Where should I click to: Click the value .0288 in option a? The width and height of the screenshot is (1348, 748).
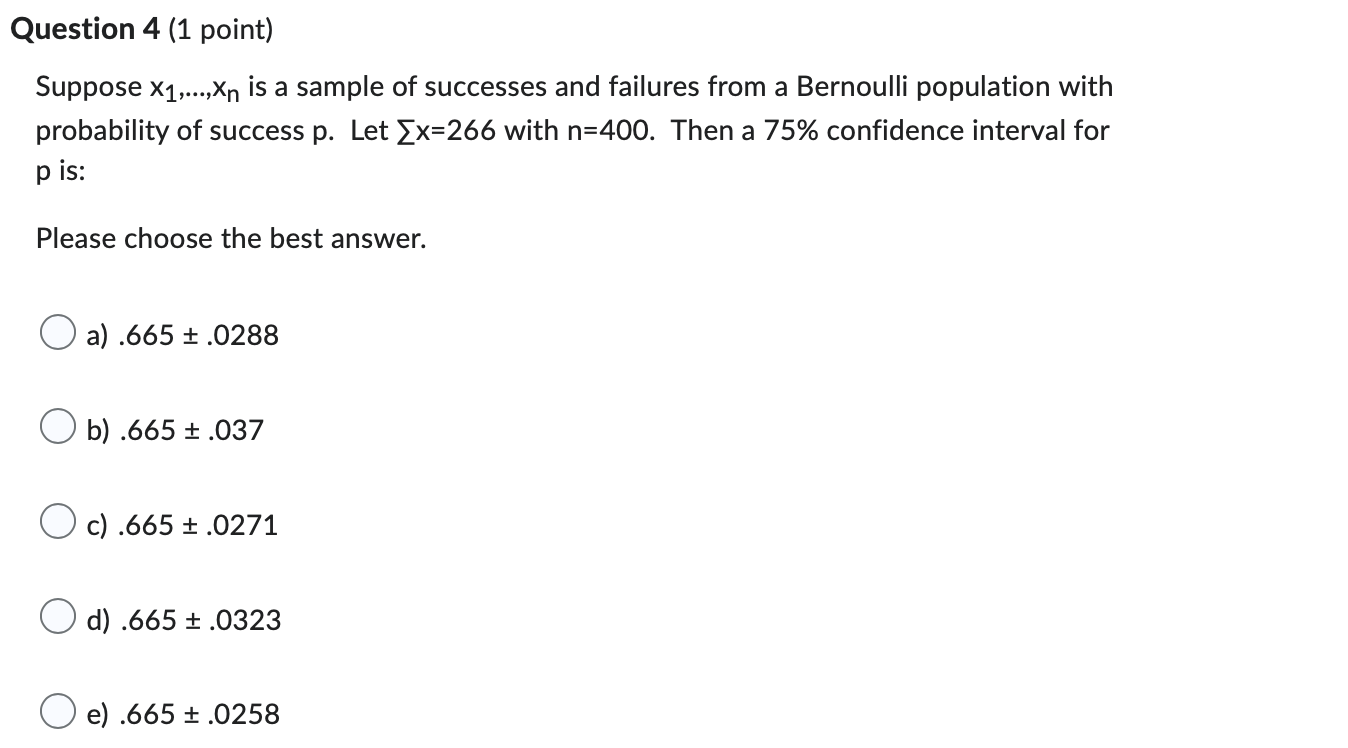coord(240,337)
